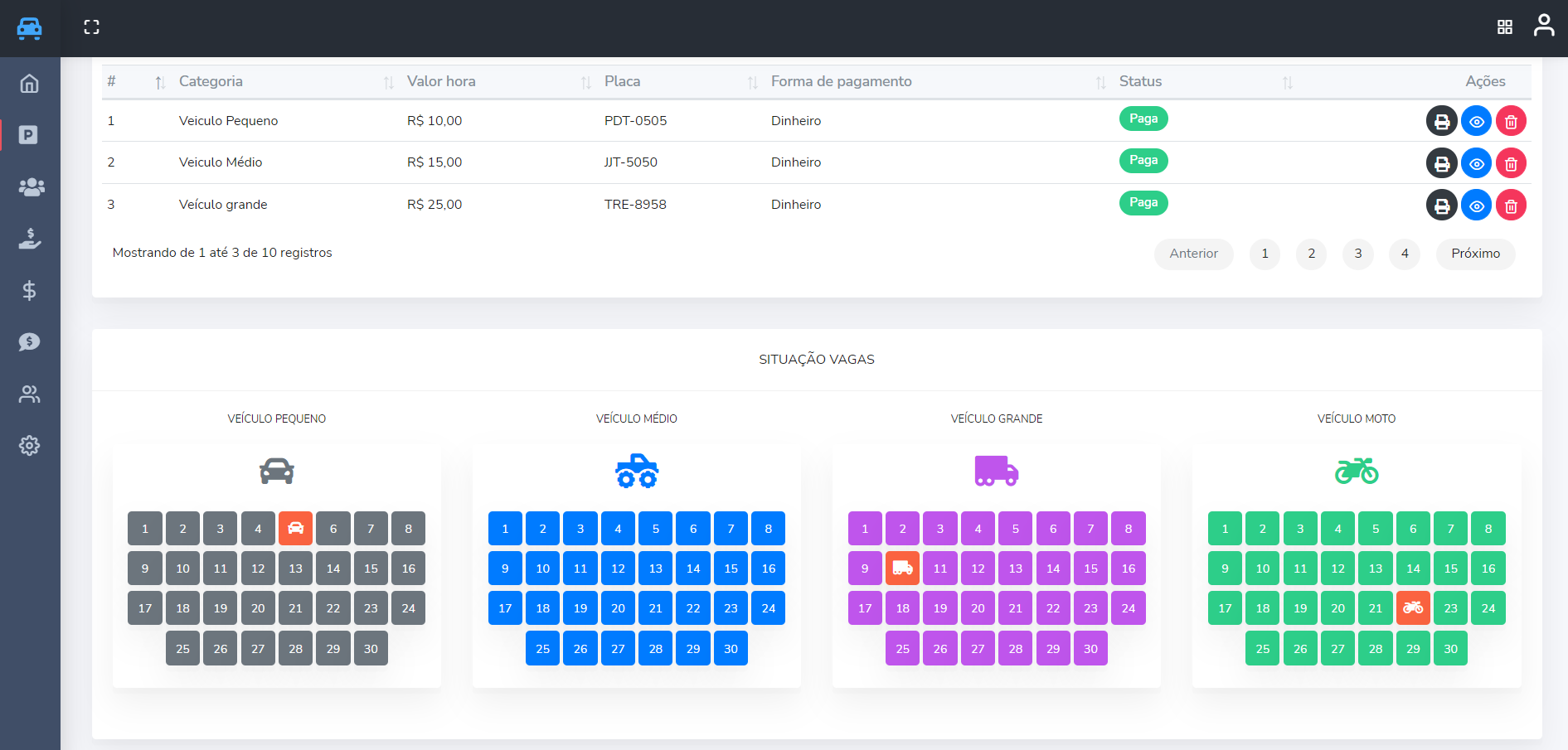Viewport: 1568px width, 750px height.
Task: Open Settings using the gear icon
Action: 29,445
